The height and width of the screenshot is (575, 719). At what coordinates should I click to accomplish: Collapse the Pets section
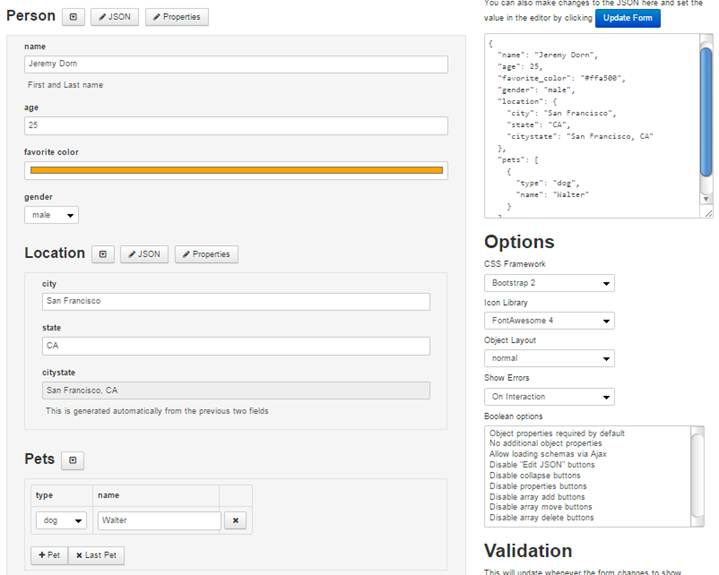point(73,460)
